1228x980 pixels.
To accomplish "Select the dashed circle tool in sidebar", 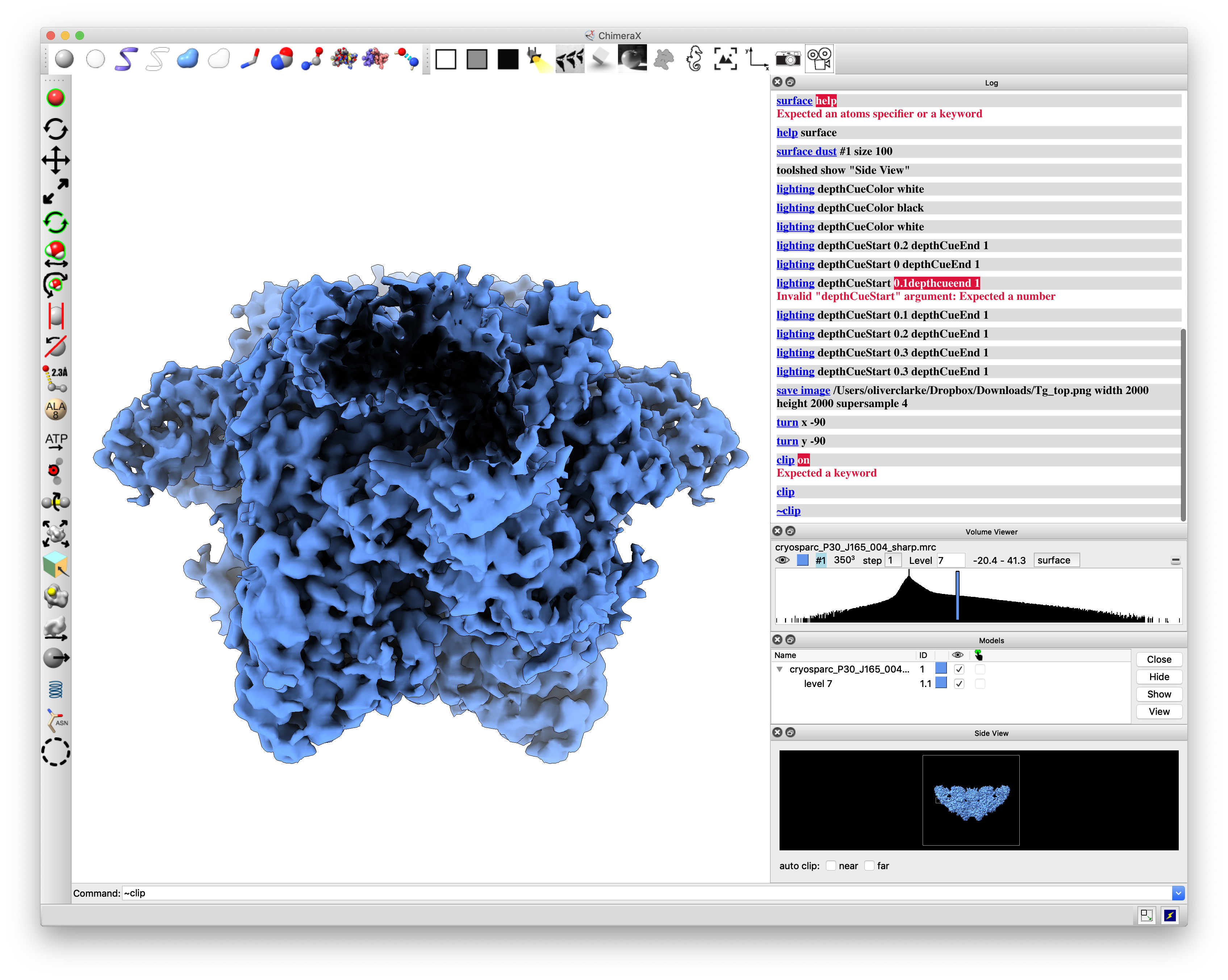I will (55, 752).
